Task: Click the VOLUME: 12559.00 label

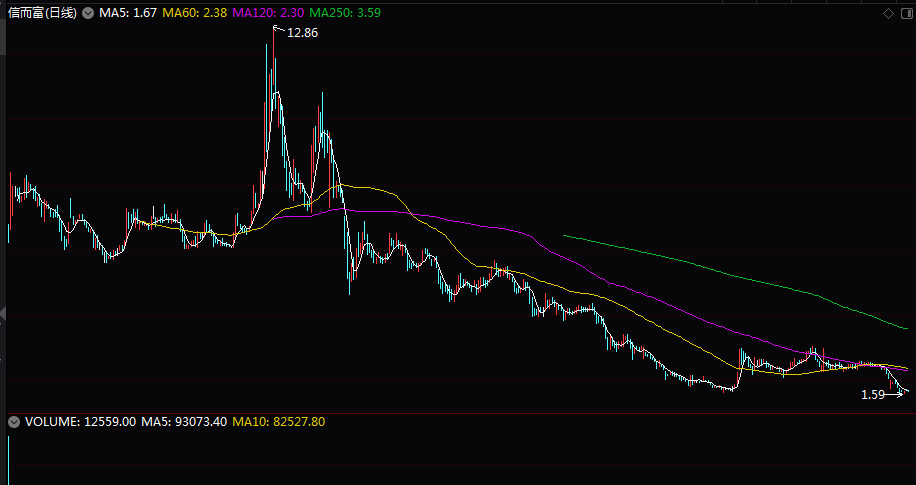Action: coord(81,422)
